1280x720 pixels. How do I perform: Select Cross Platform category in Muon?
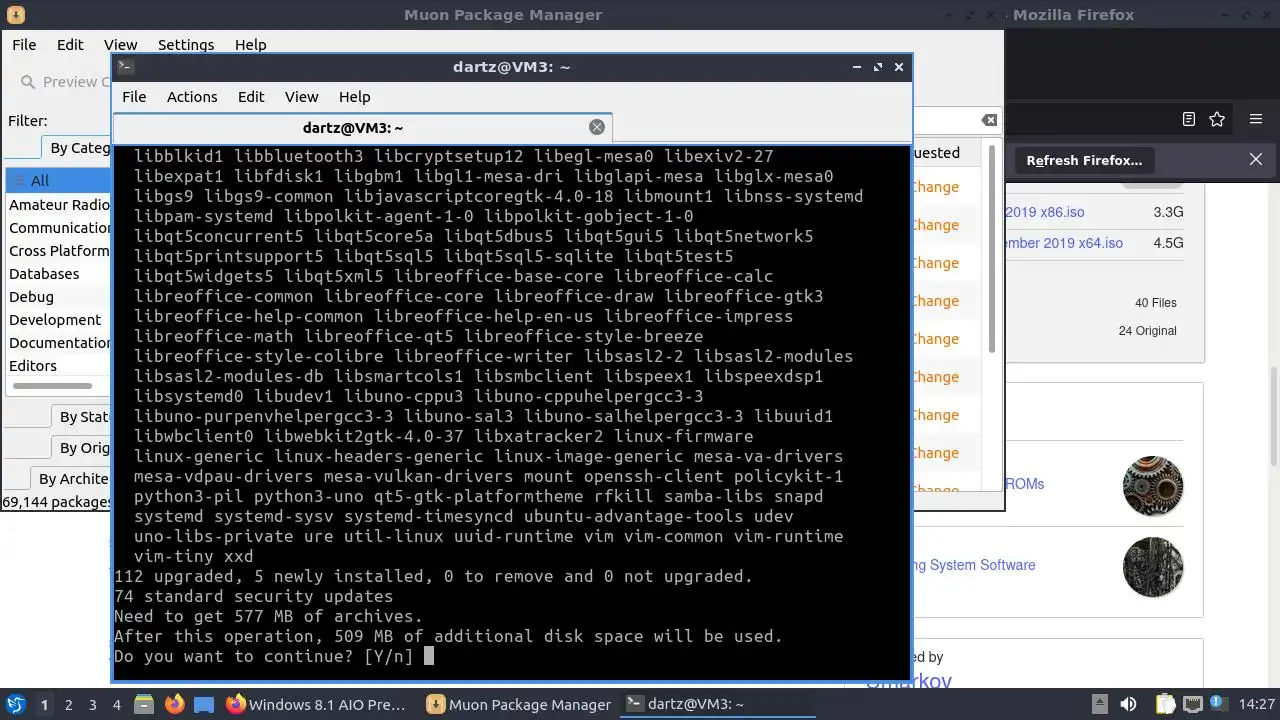pos(59,250)
